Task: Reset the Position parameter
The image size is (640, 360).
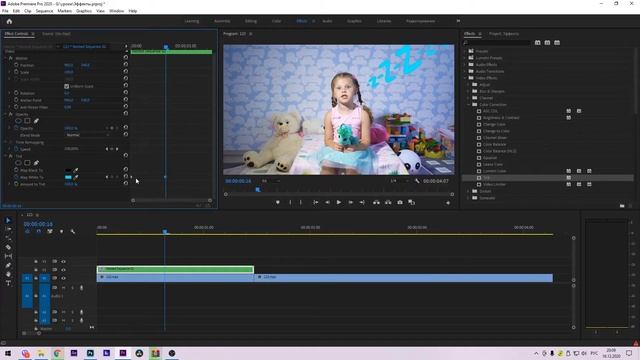Action: point(125,65)
